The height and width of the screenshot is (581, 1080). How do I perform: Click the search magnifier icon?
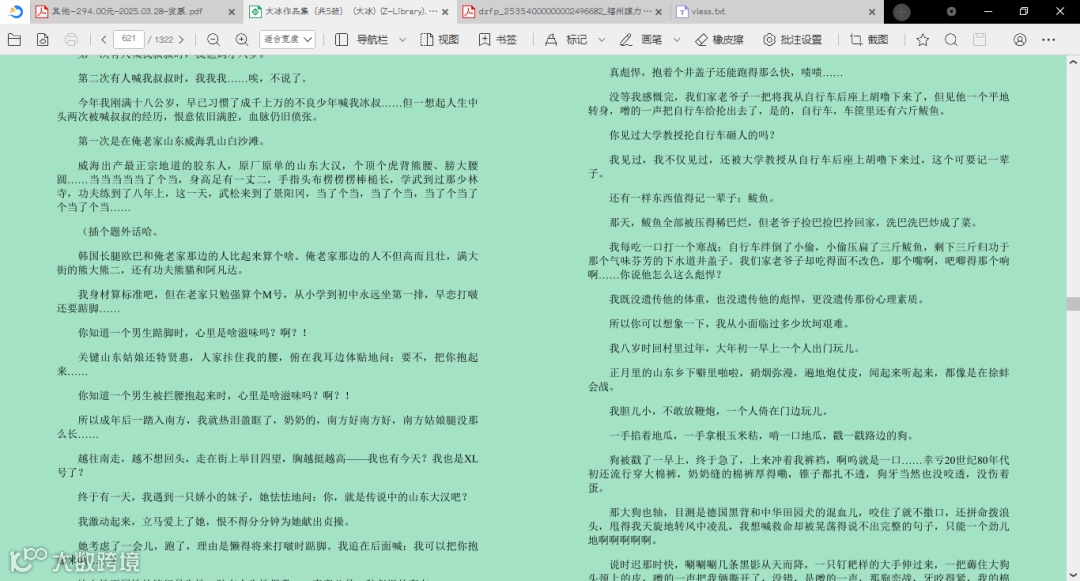click(x=951, y=40)
